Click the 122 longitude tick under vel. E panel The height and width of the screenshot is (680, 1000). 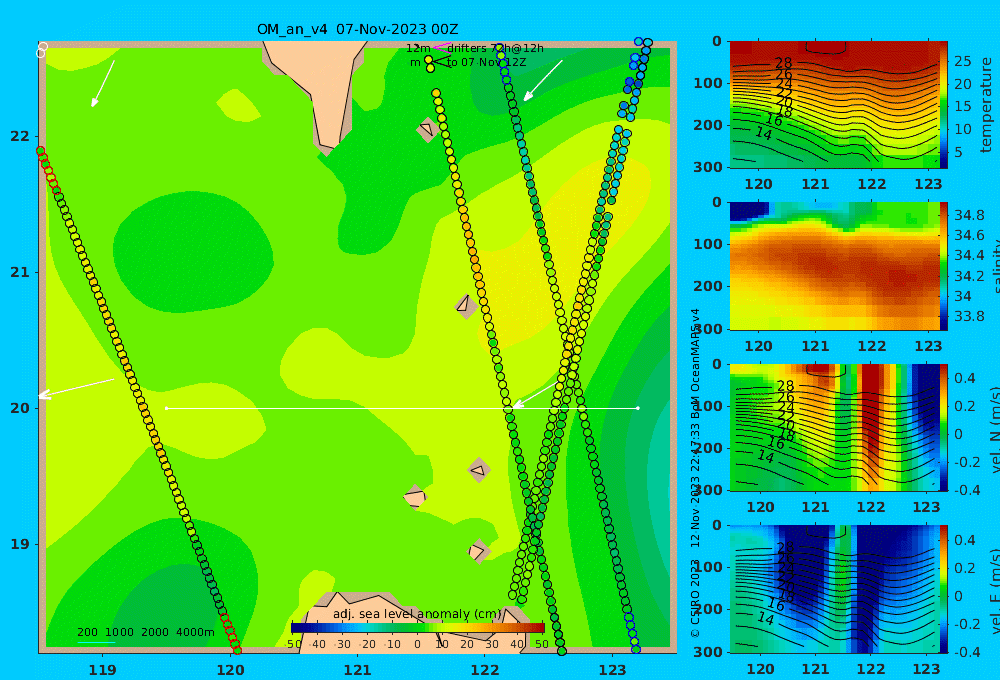point(870,669)
